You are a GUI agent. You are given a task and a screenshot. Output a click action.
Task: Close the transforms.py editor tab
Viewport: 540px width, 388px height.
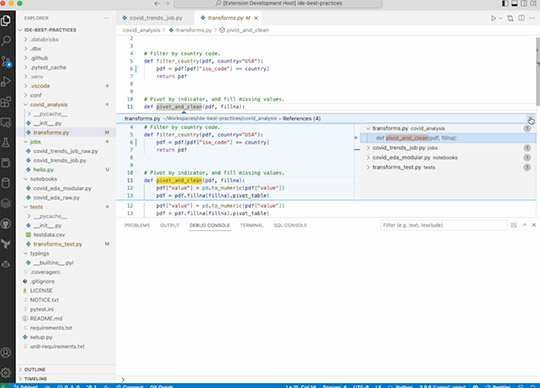tap(256, 18)
